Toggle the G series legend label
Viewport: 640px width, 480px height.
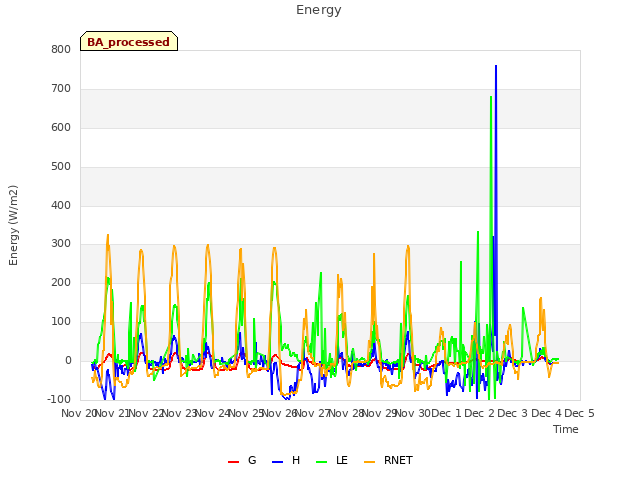click(x=252, y=460)
